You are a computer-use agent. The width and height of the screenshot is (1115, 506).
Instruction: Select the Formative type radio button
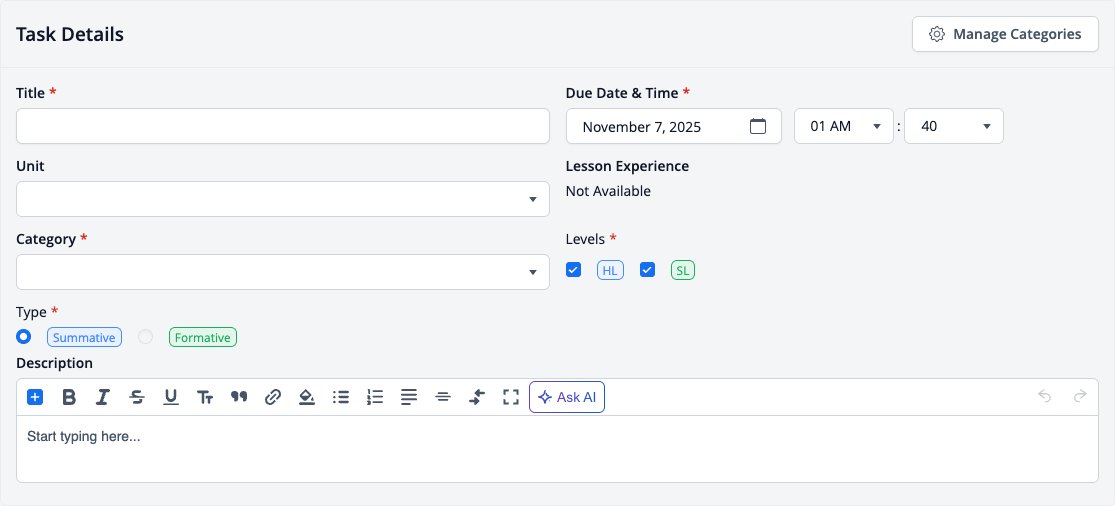click(145, 337)
